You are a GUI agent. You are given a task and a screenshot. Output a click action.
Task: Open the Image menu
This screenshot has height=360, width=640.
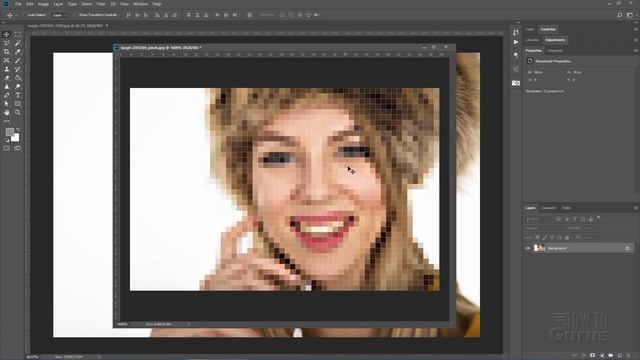[43, 4]
